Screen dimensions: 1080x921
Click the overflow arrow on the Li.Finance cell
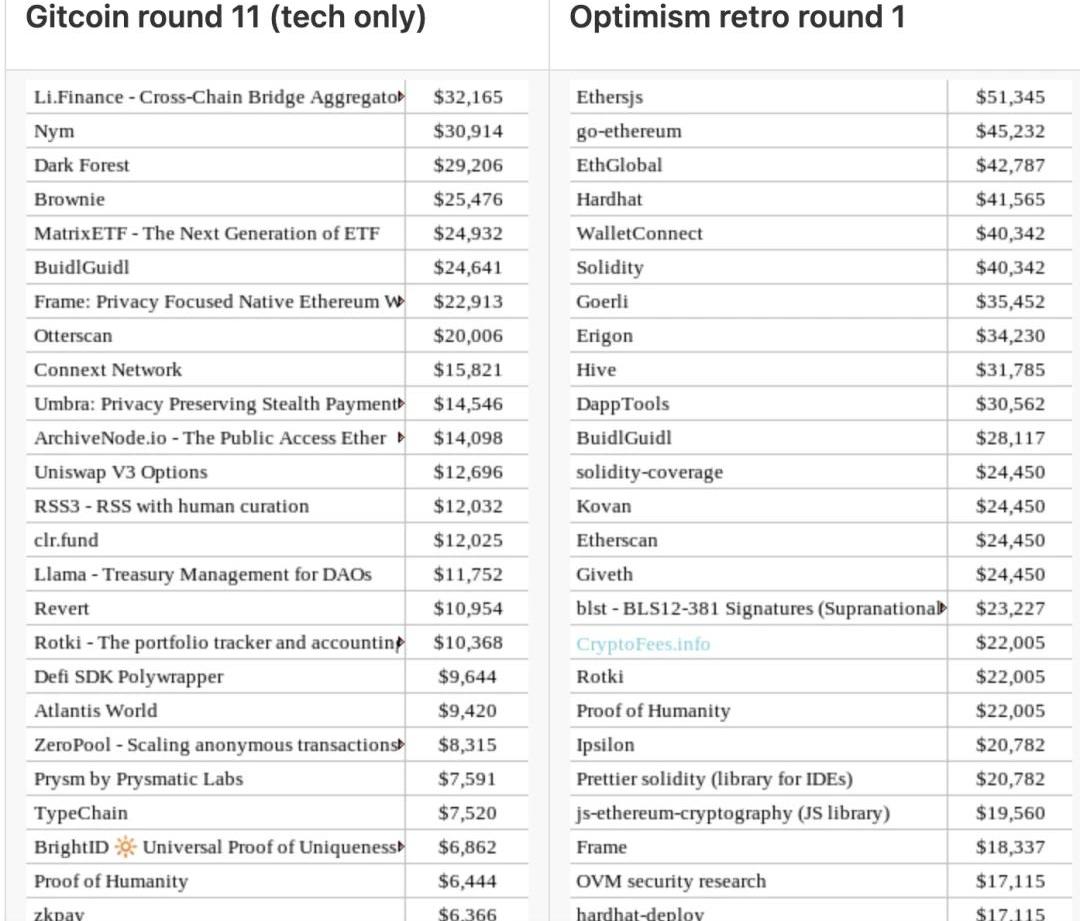tap(401, 97)
